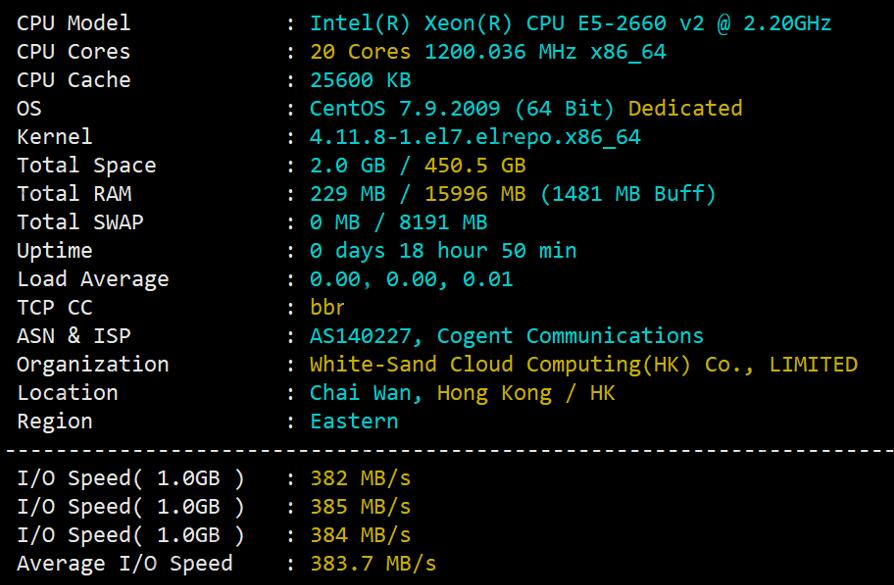Click the '382 MB/s' I/O speed value
The width and height of the screenshot is (894, 585).
coord(360,478)
